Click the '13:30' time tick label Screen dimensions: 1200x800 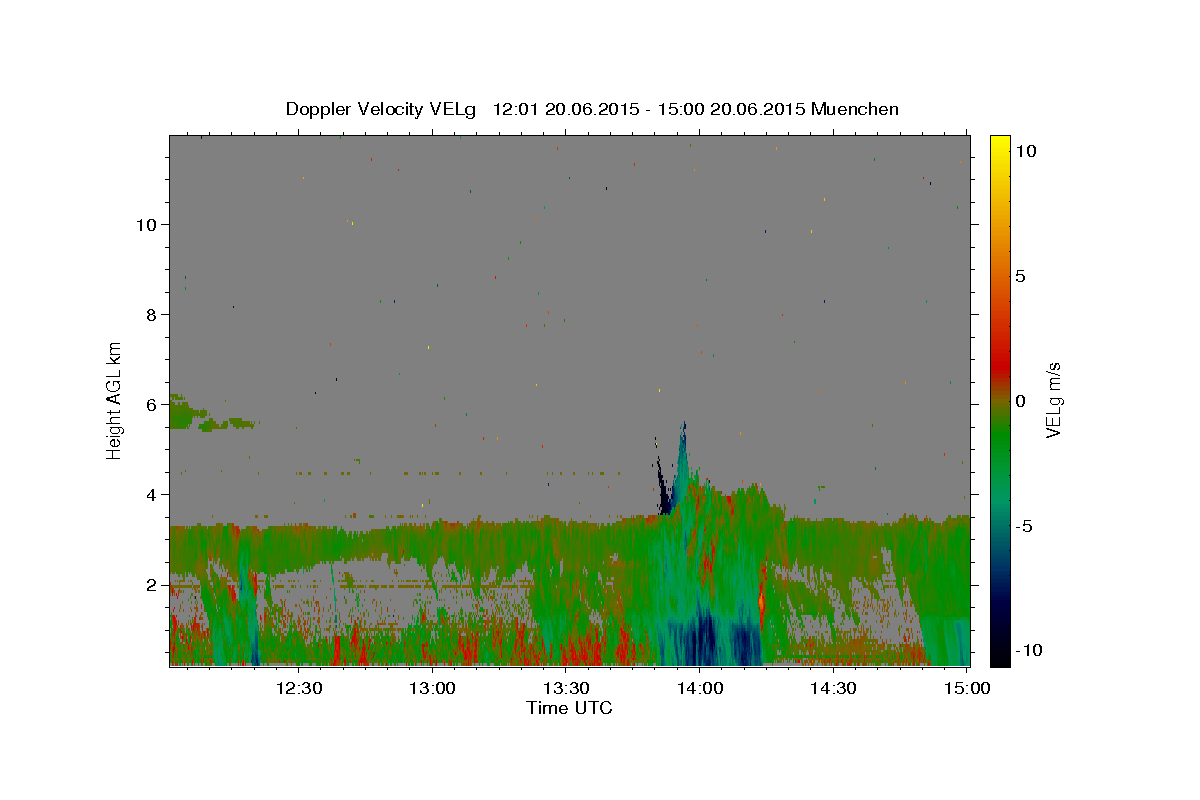click(x=566, y=688)
